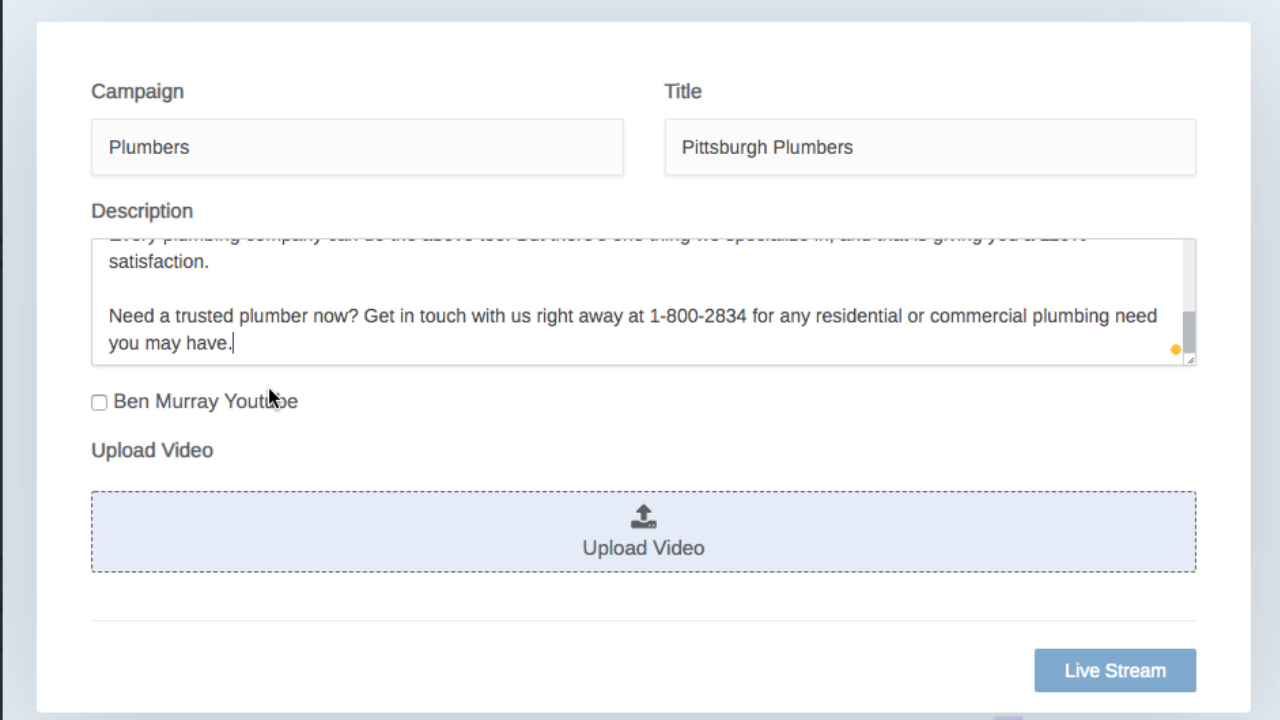Place cursor on phone number 1-800-2834
The width and height of the screenshot is (1280, 720).
coord(698,316)
